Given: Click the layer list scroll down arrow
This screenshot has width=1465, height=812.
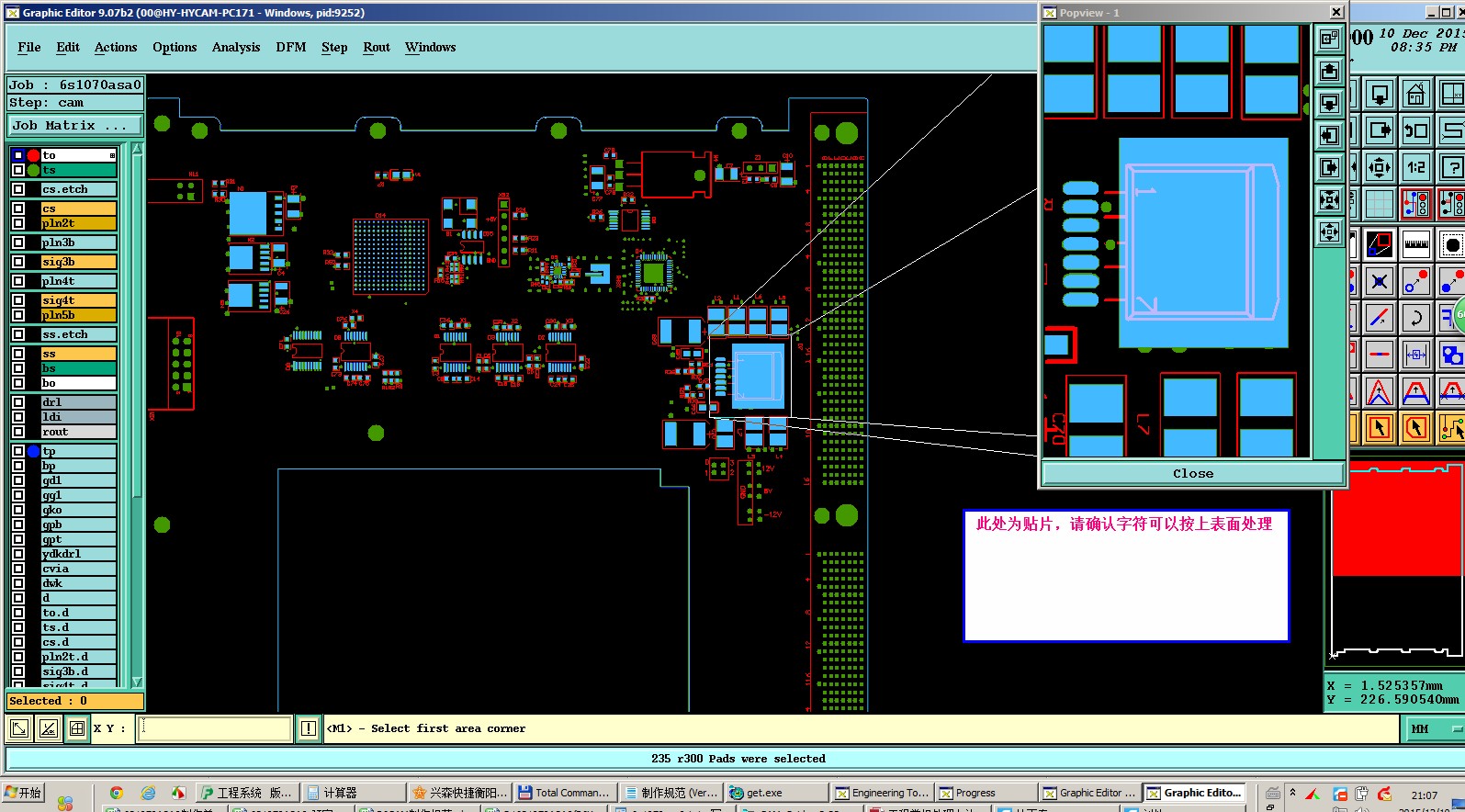Looking at the screenshot, I should pos(137,682).
